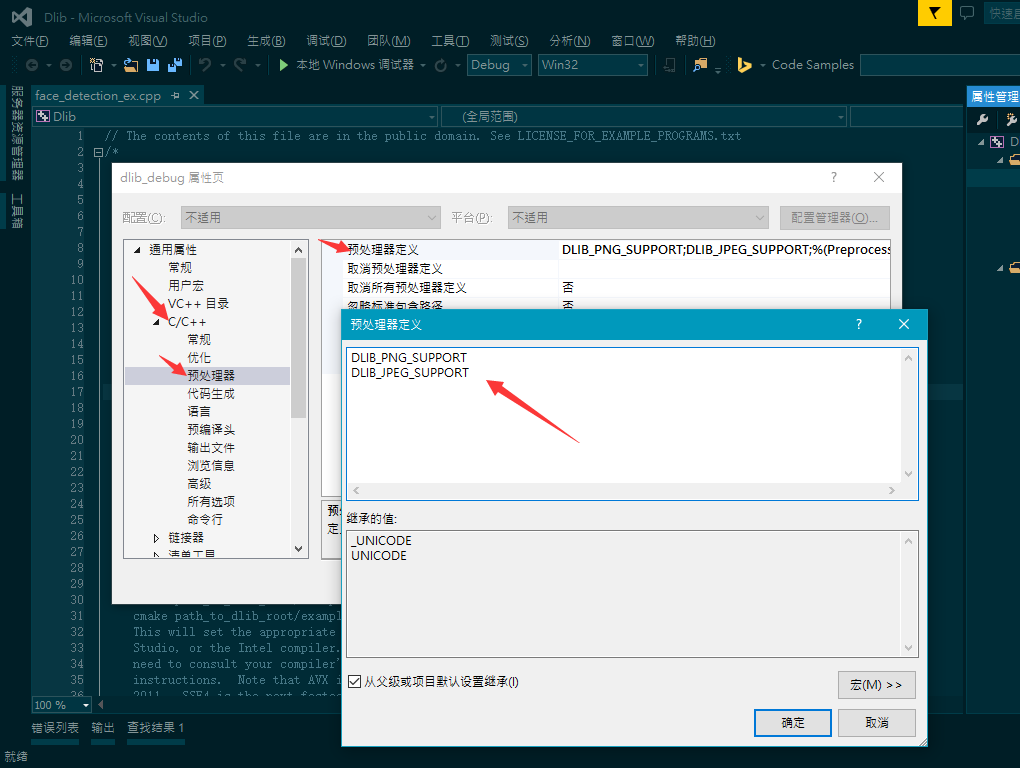Image resolution: width=1020 pixels, height=768 pixels.
Task: Select the 预编译头 tree item
Action: 211,429
